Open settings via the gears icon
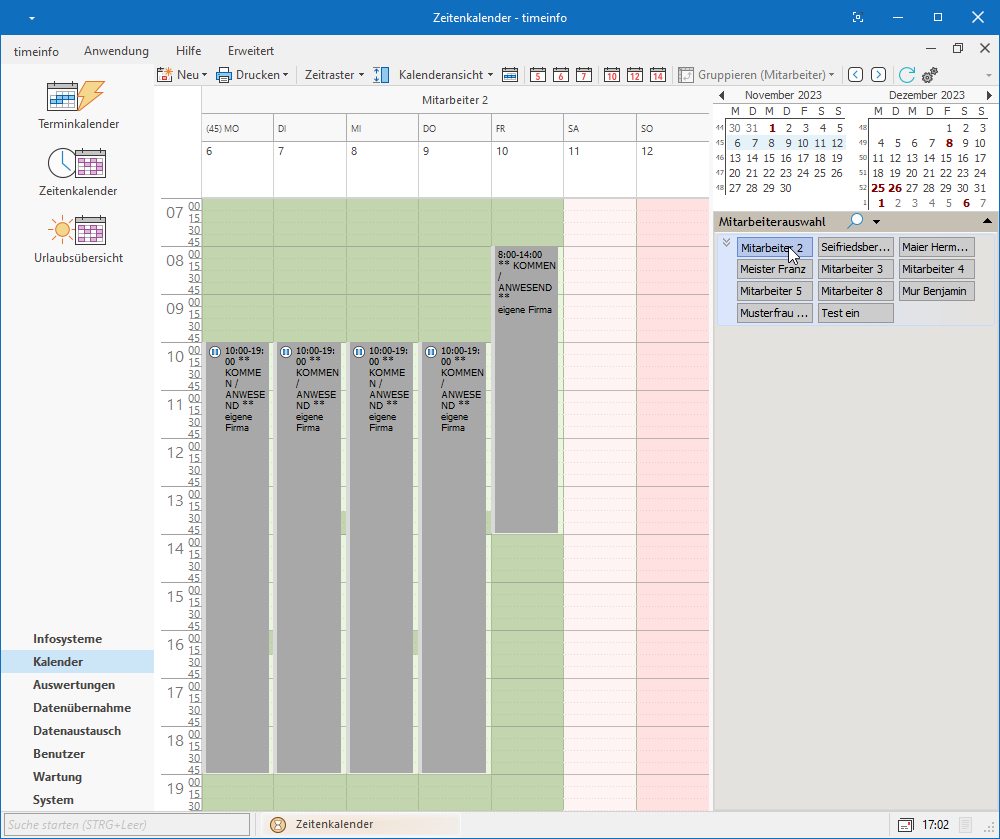1000x839 pixels. [930, 75]
